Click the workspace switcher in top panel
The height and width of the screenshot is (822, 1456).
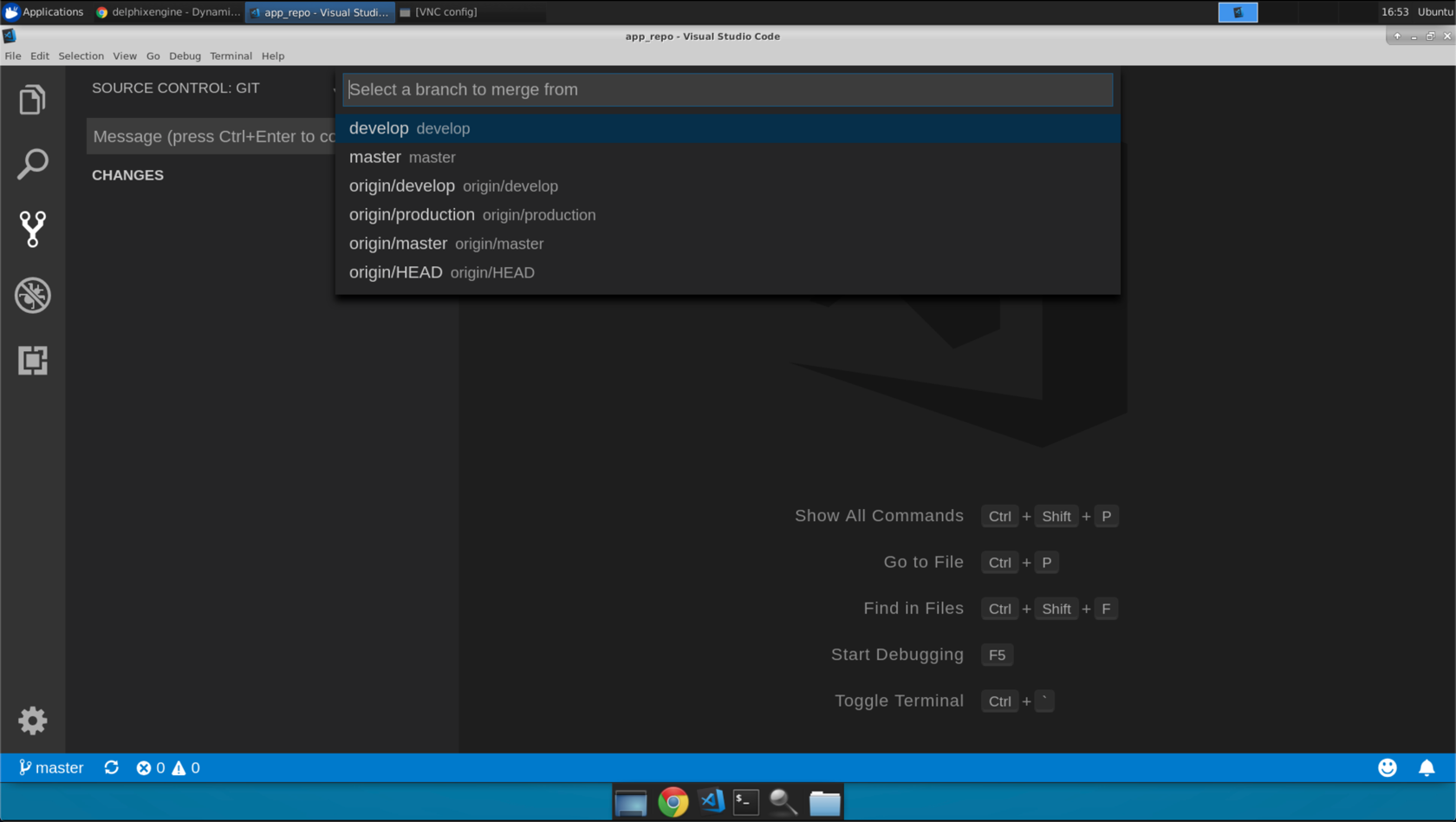pyautogui.click(x=1238, y=12)
